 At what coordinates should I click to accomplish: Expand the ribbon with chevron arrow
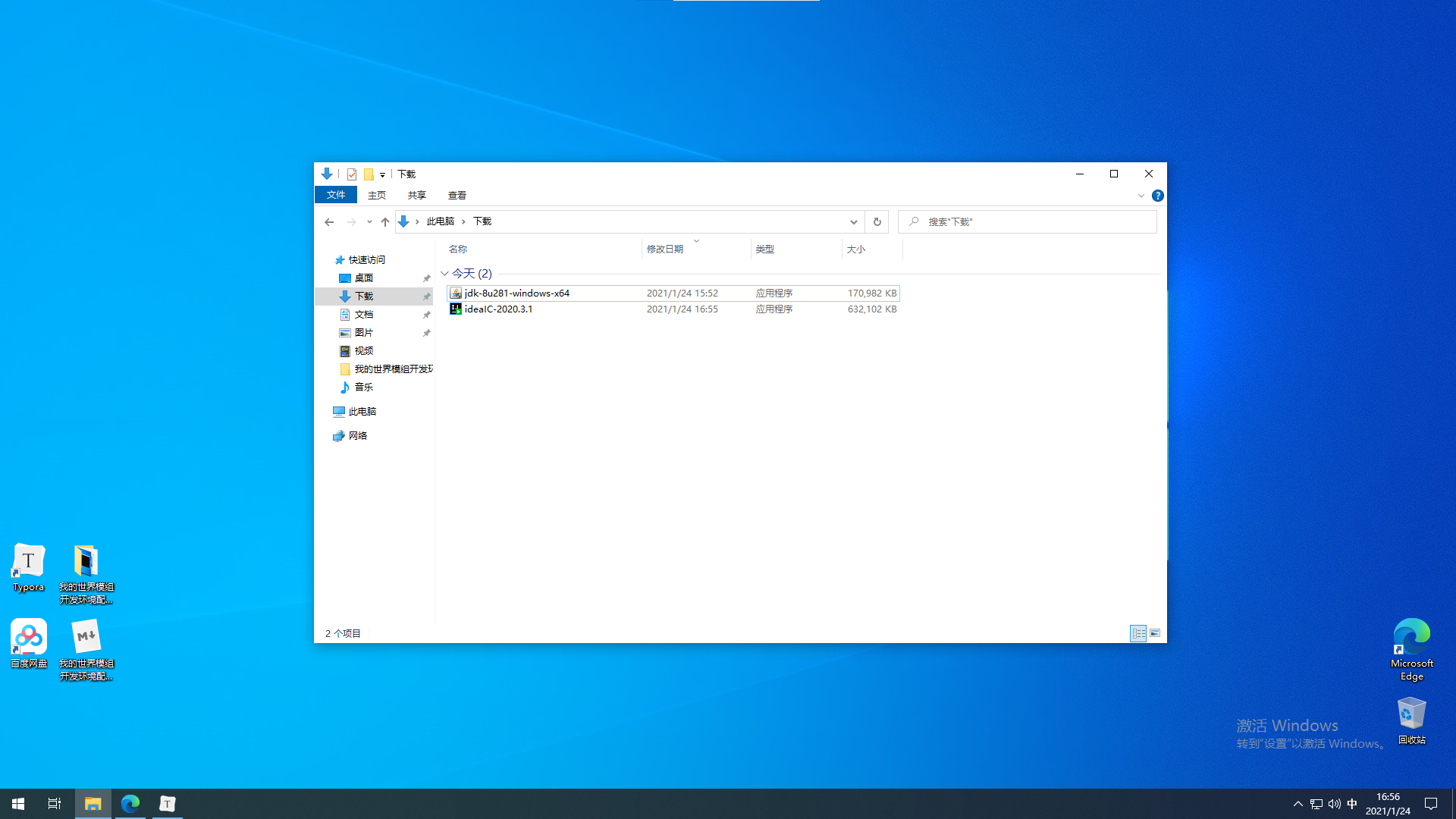tap(1141, 196)
